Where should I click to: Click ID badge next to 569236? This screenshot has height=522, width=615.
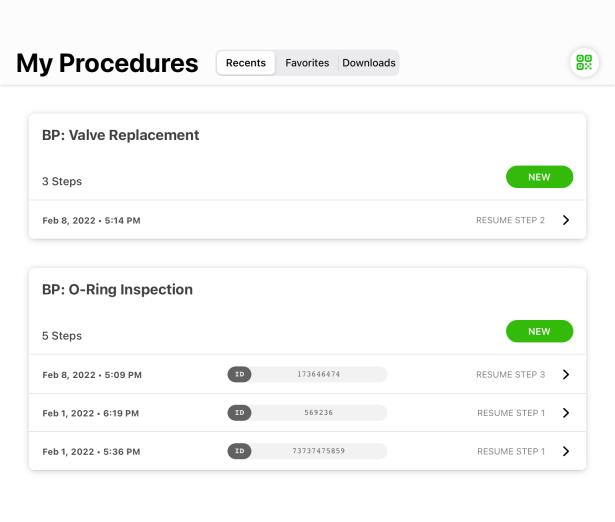coord(239,413)
